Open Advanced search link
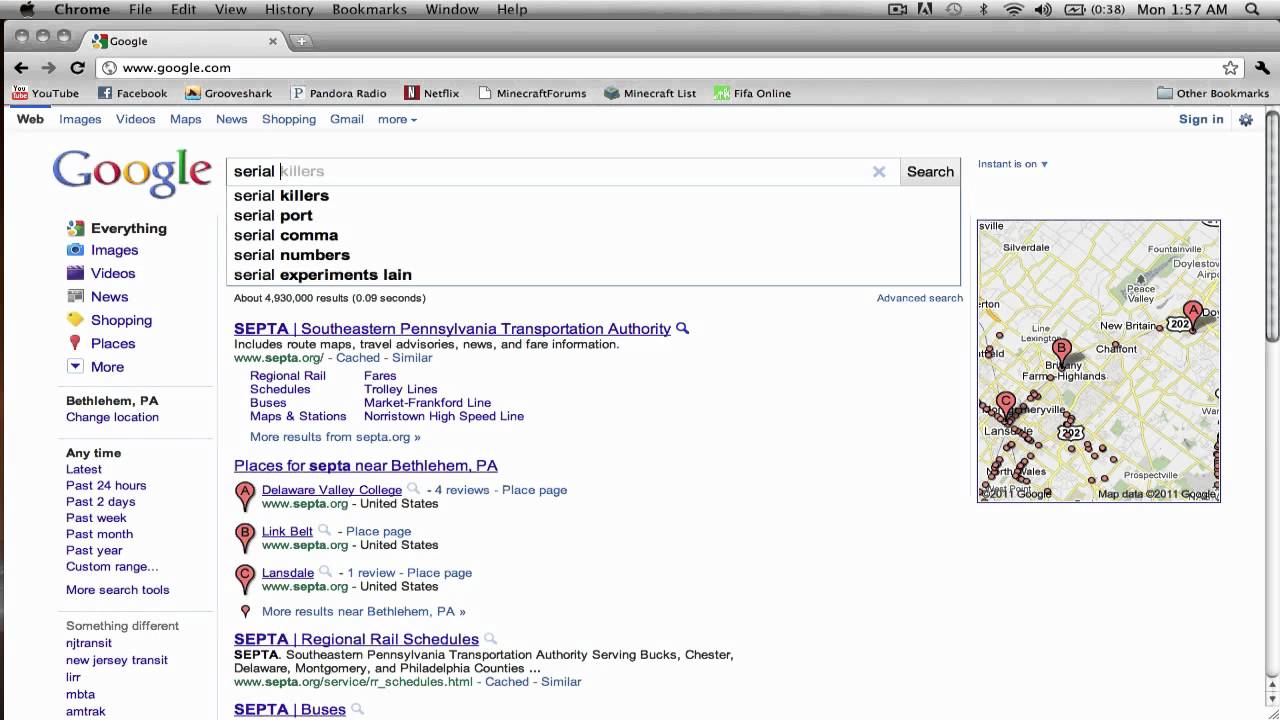Image resolution: width=1280 pixels, height=720 pixels. click(x=920, y=298)
